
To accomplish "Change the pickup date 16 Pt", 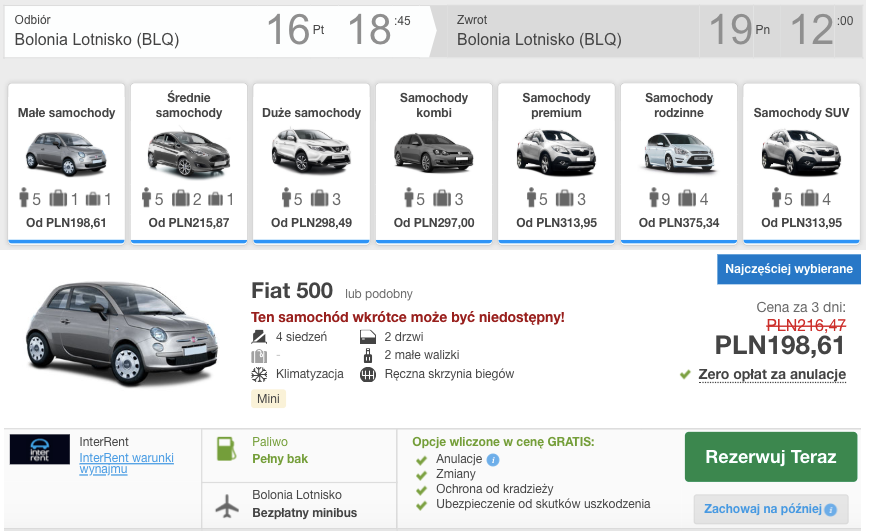I will click(295, 30).
